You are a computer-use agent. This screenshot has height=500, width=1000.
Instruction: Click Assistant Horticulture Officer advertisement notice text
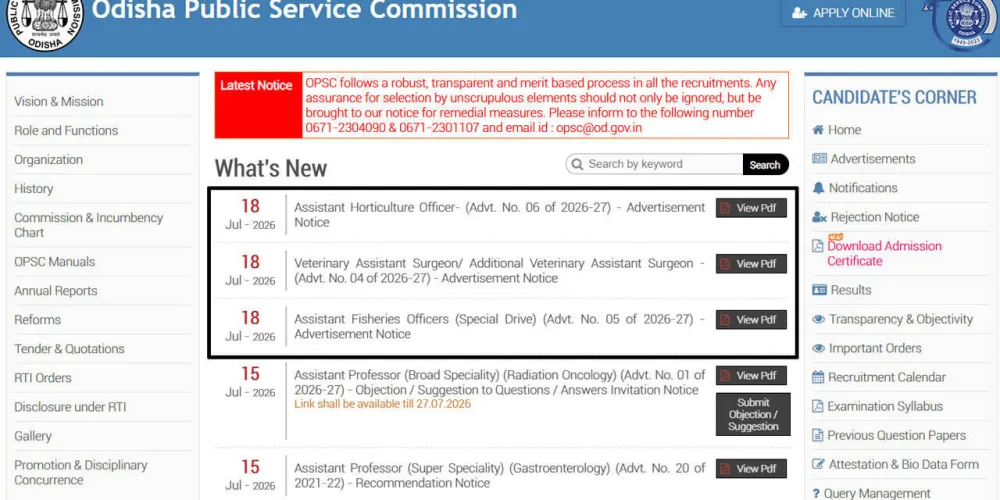[x=499, y=215]
